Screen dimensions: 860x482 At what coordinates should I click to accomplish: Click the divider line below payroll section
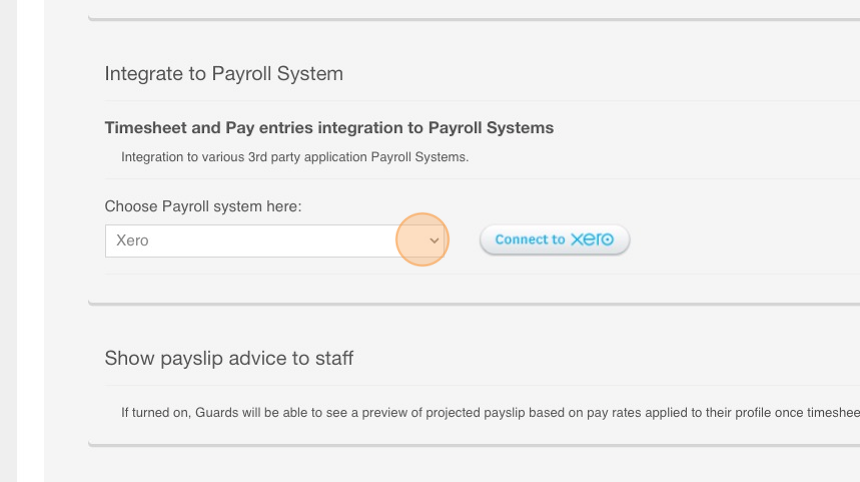coord(474,303)
